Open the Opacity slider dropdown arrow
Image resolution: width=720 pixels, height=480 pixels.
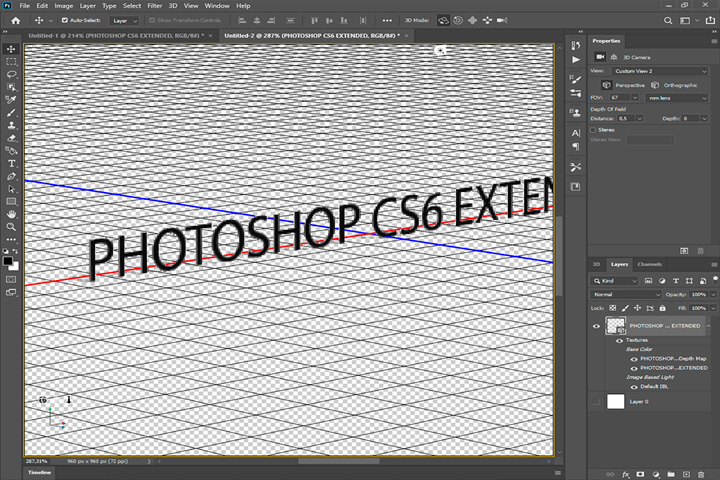(x=713, y=294)
